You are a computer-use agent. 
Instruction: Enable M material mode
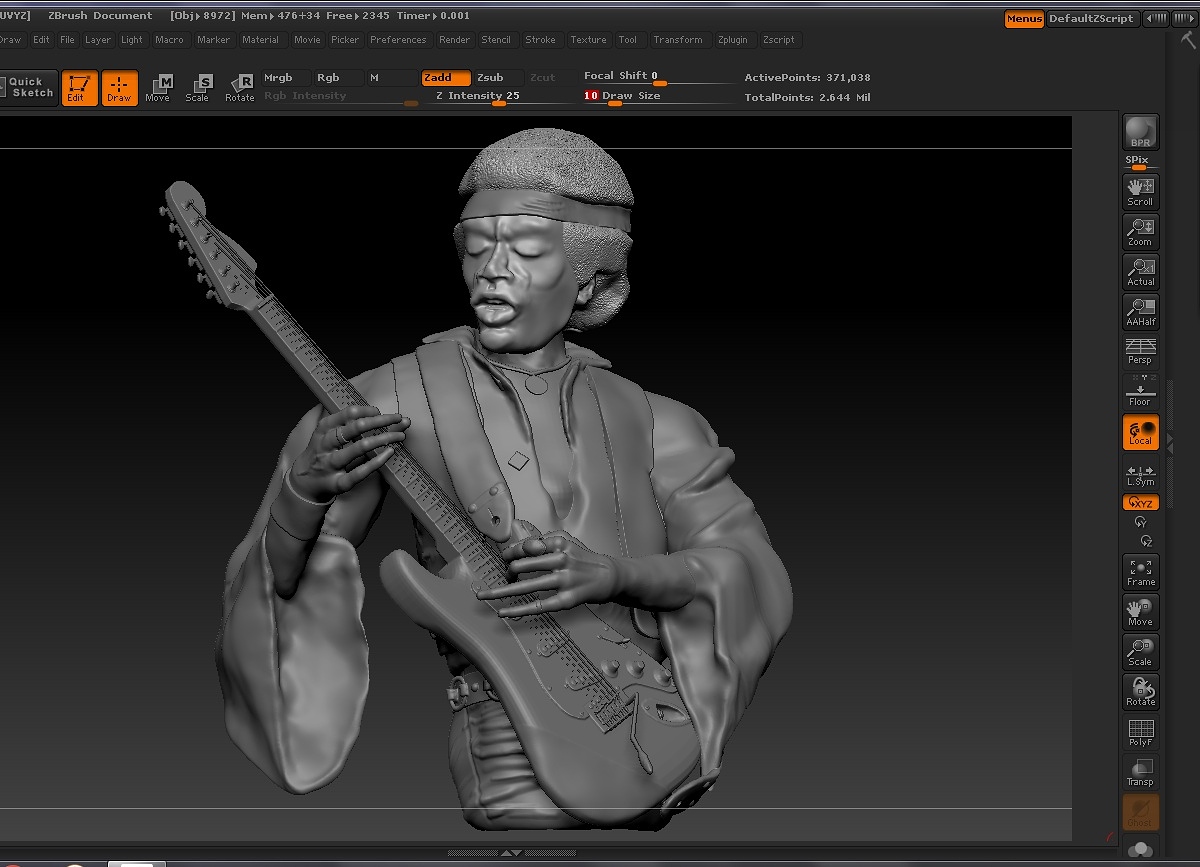coord(391,77)
